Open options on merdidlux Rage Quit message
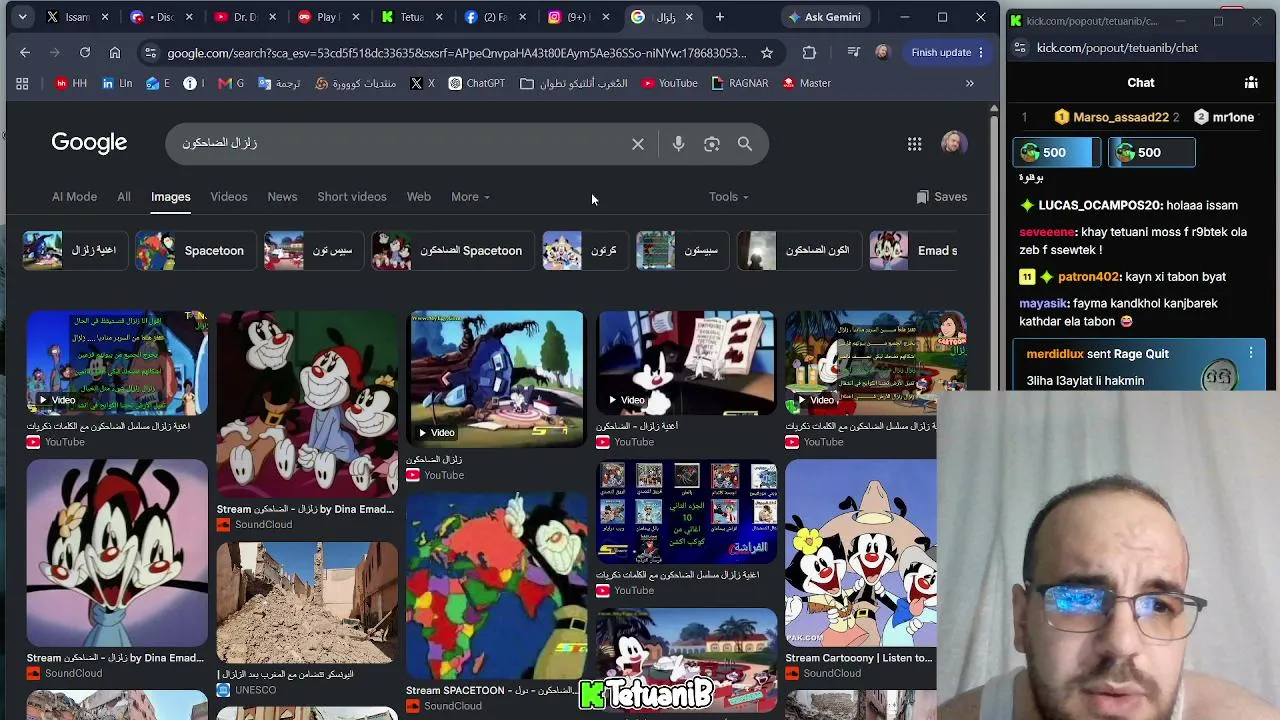Image resolution: width=1280 pixels, height=720 pixels. tap(1251, 353)
